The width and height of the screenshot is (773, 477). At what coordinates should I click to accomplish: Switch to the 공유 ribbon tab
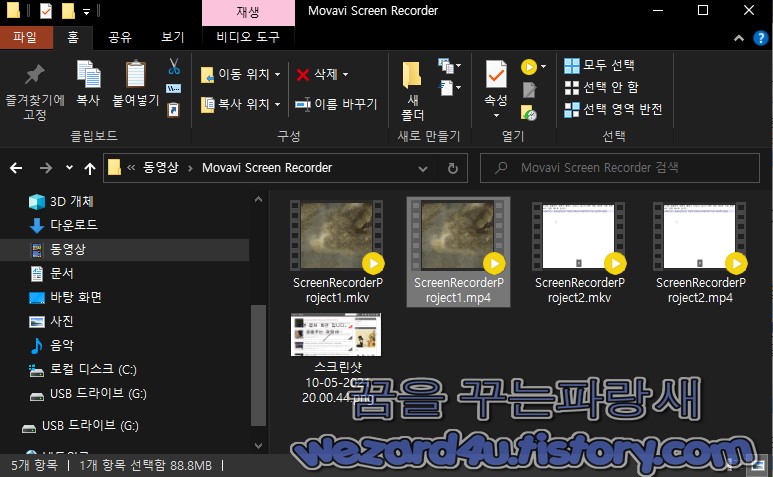(x=120, y=37)
